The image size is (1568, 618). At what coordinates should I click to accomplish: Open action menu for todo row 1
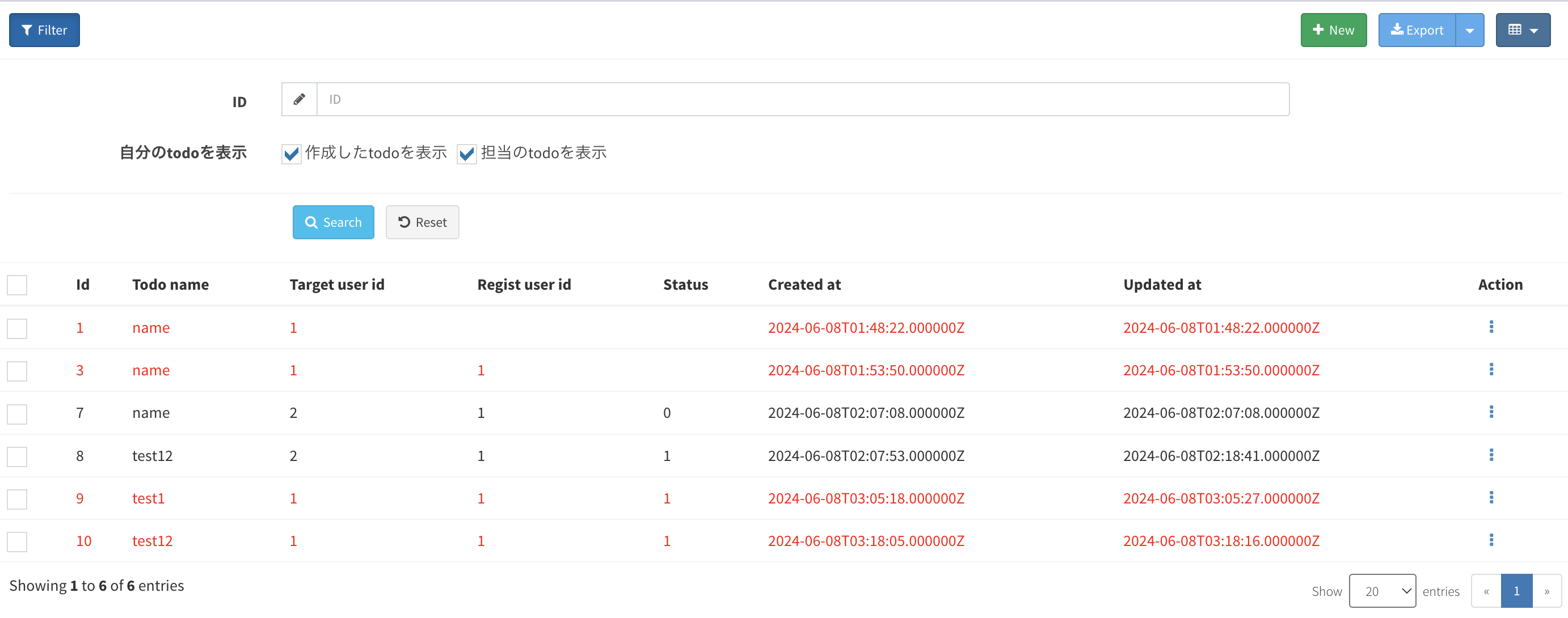tap(1491, 327)
